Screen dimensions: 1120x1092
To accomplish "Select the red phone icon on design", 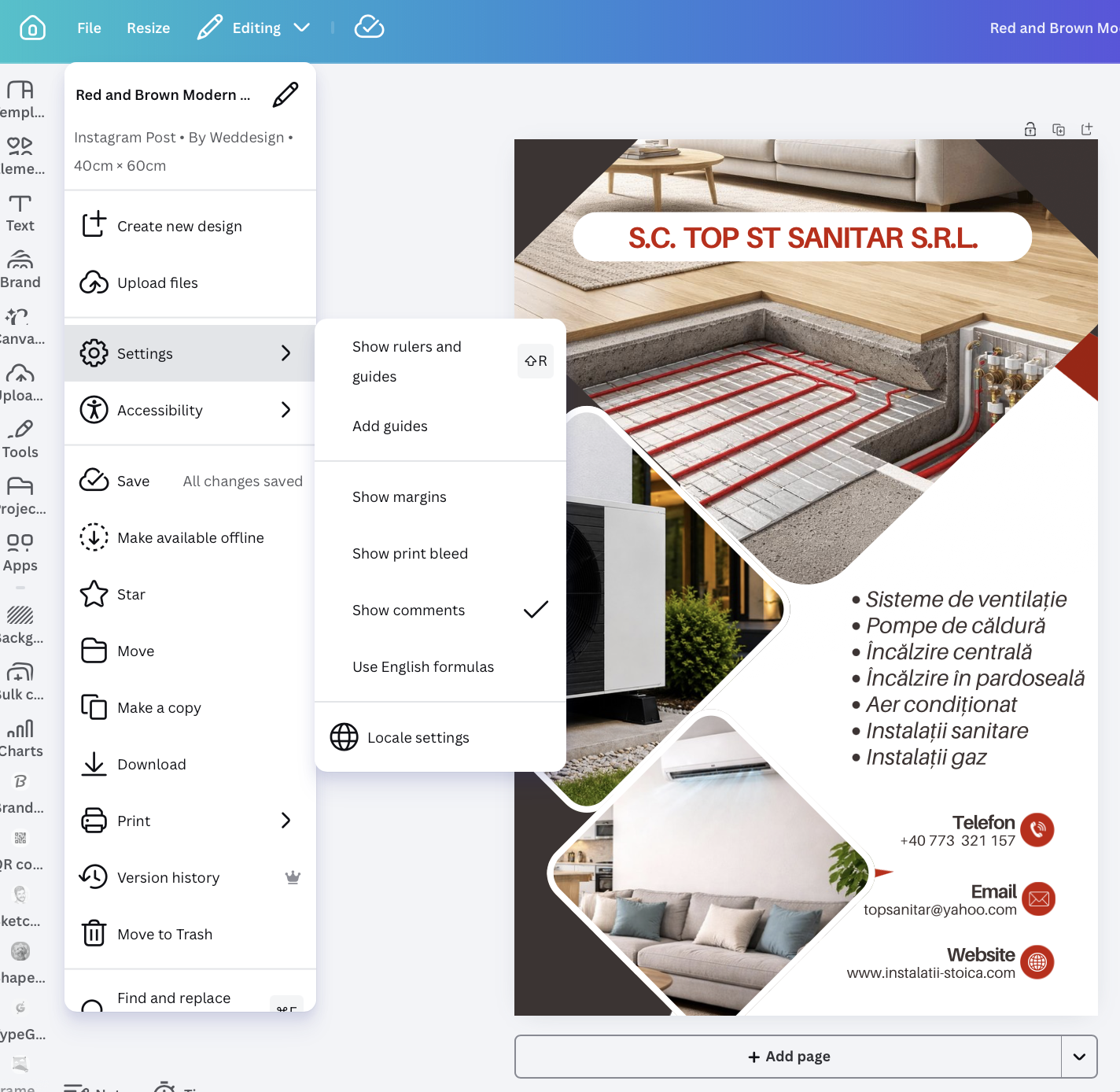I will point(1037,829).
